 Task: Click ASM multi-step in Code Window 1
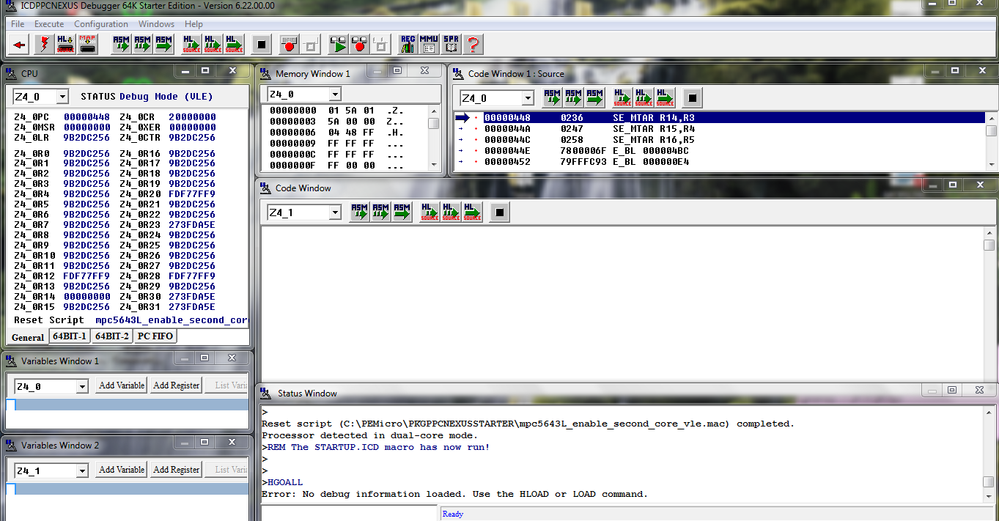pos(573,97)
